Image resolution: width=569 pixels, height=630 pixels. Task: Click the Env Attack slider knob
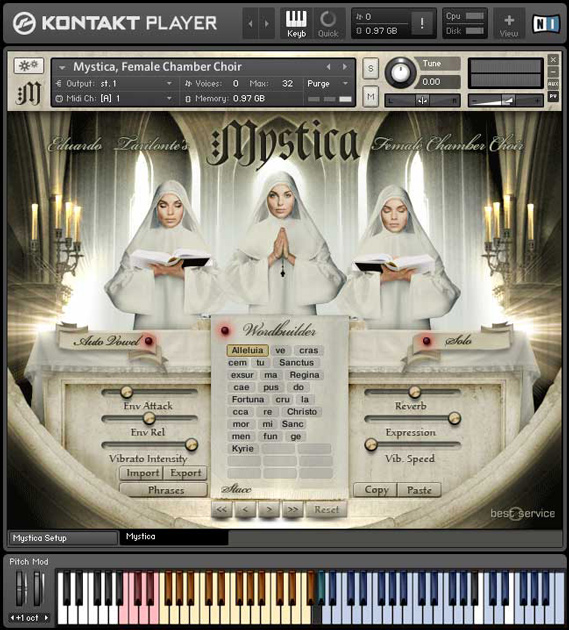[x=126, y=392]
